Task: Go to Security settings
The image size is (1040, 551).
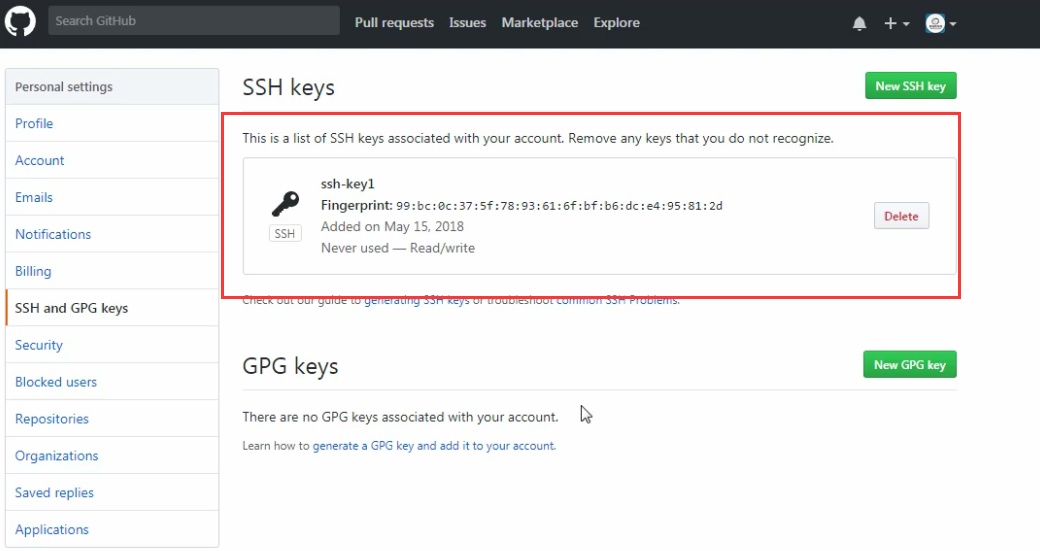Action: (x=39, y=345)
